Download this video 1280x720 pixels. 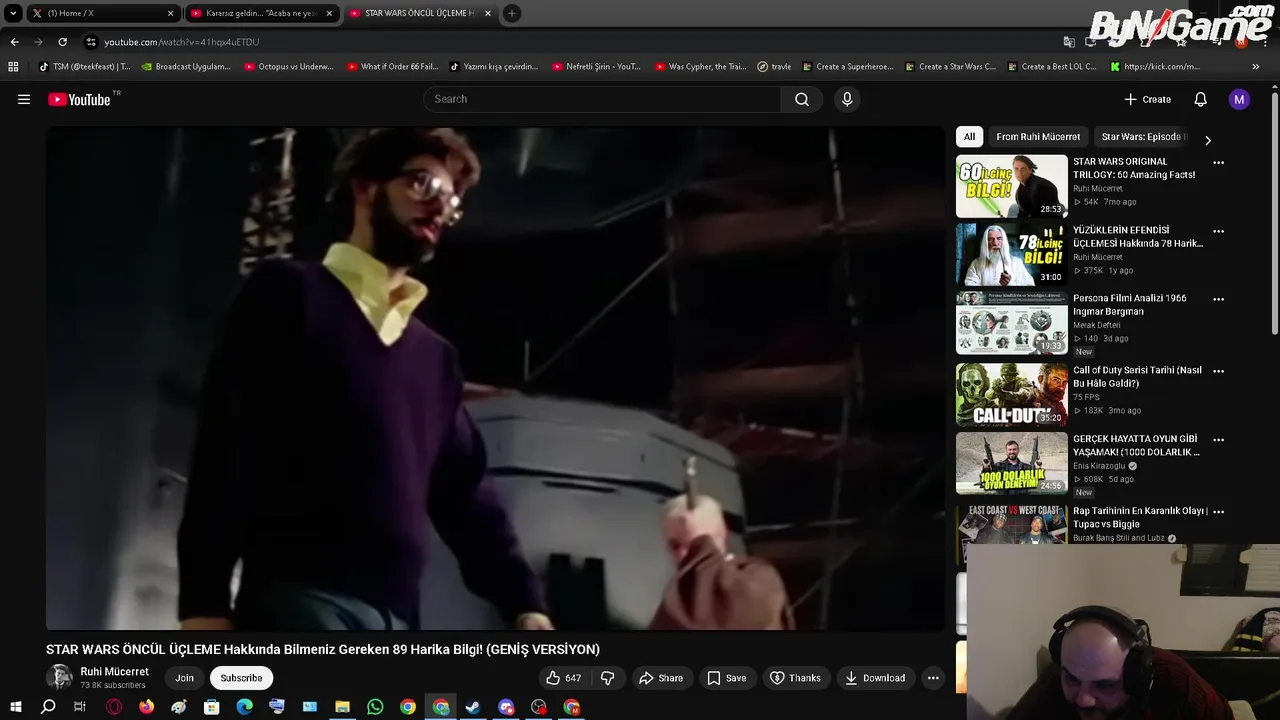tap(875, 678)
